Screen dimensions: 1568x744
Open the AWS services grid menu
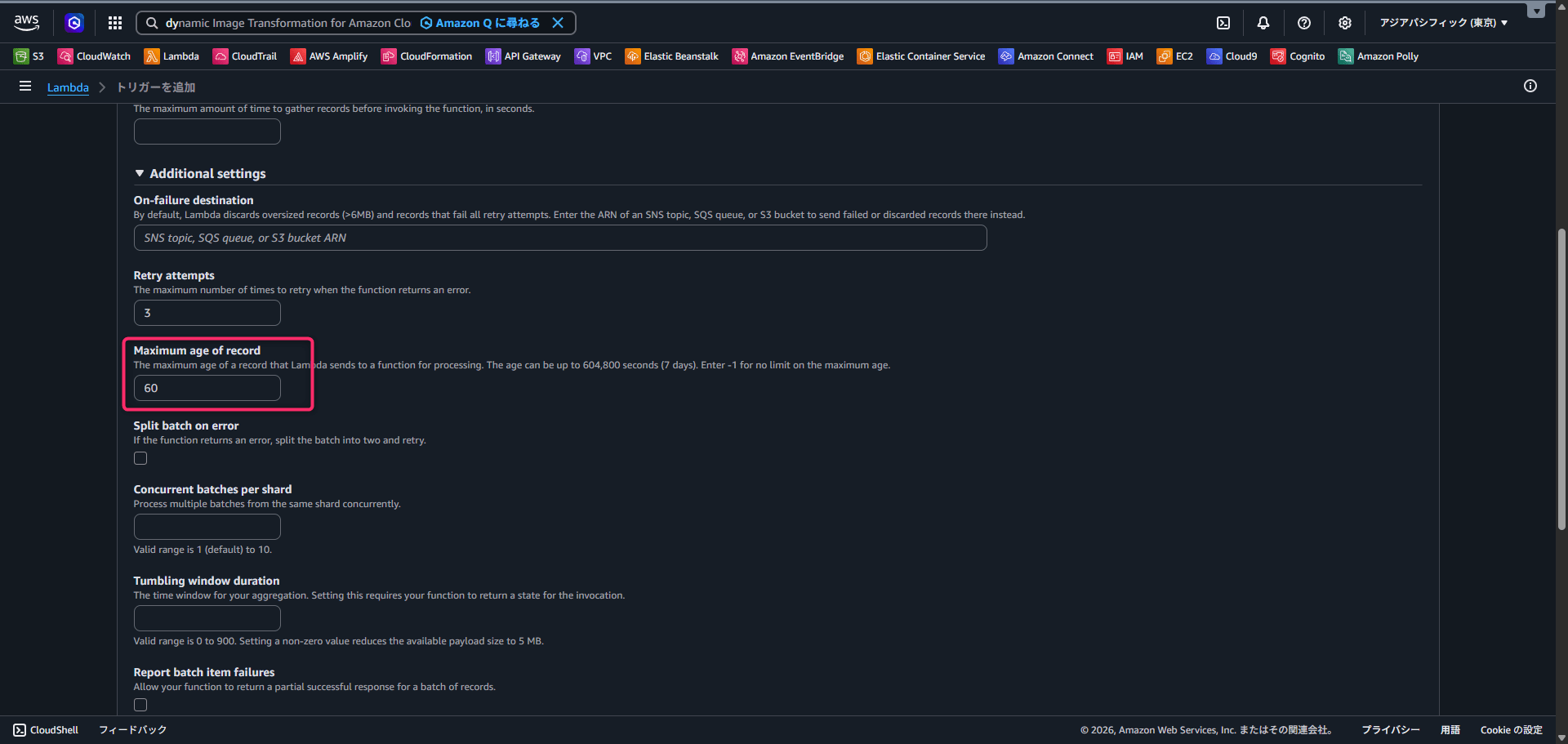tap(115, 23)
